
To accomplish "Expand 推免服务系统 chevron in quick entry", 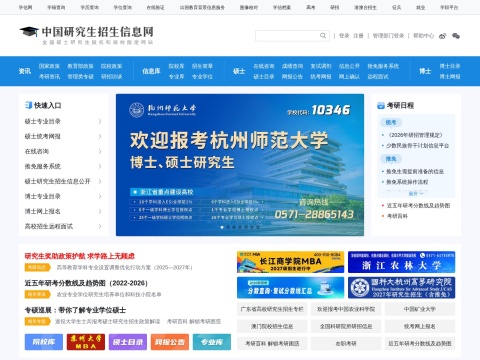I will click(100, 166).
